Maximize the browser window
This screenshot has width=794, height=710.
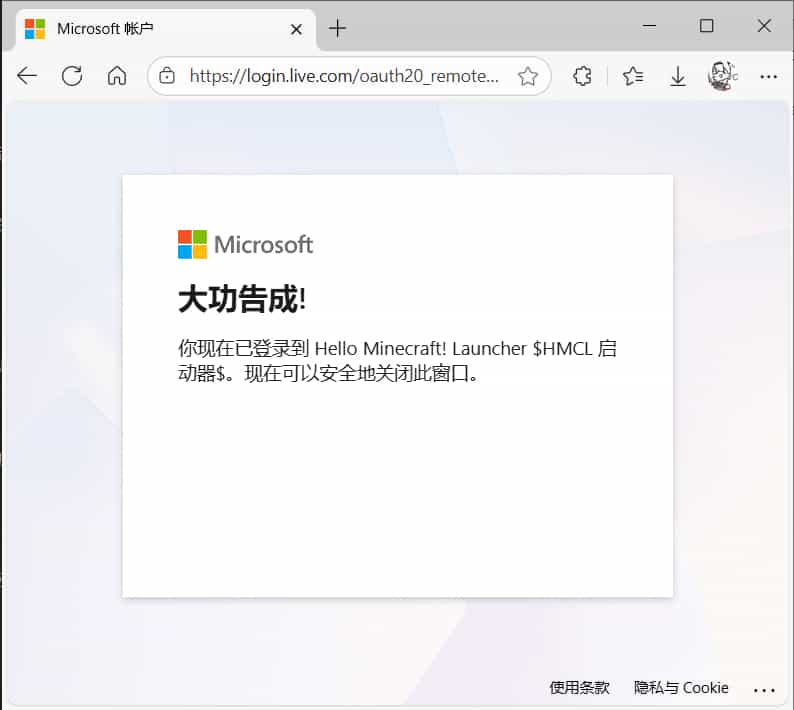pyautogui.click(x=706, y=27)
